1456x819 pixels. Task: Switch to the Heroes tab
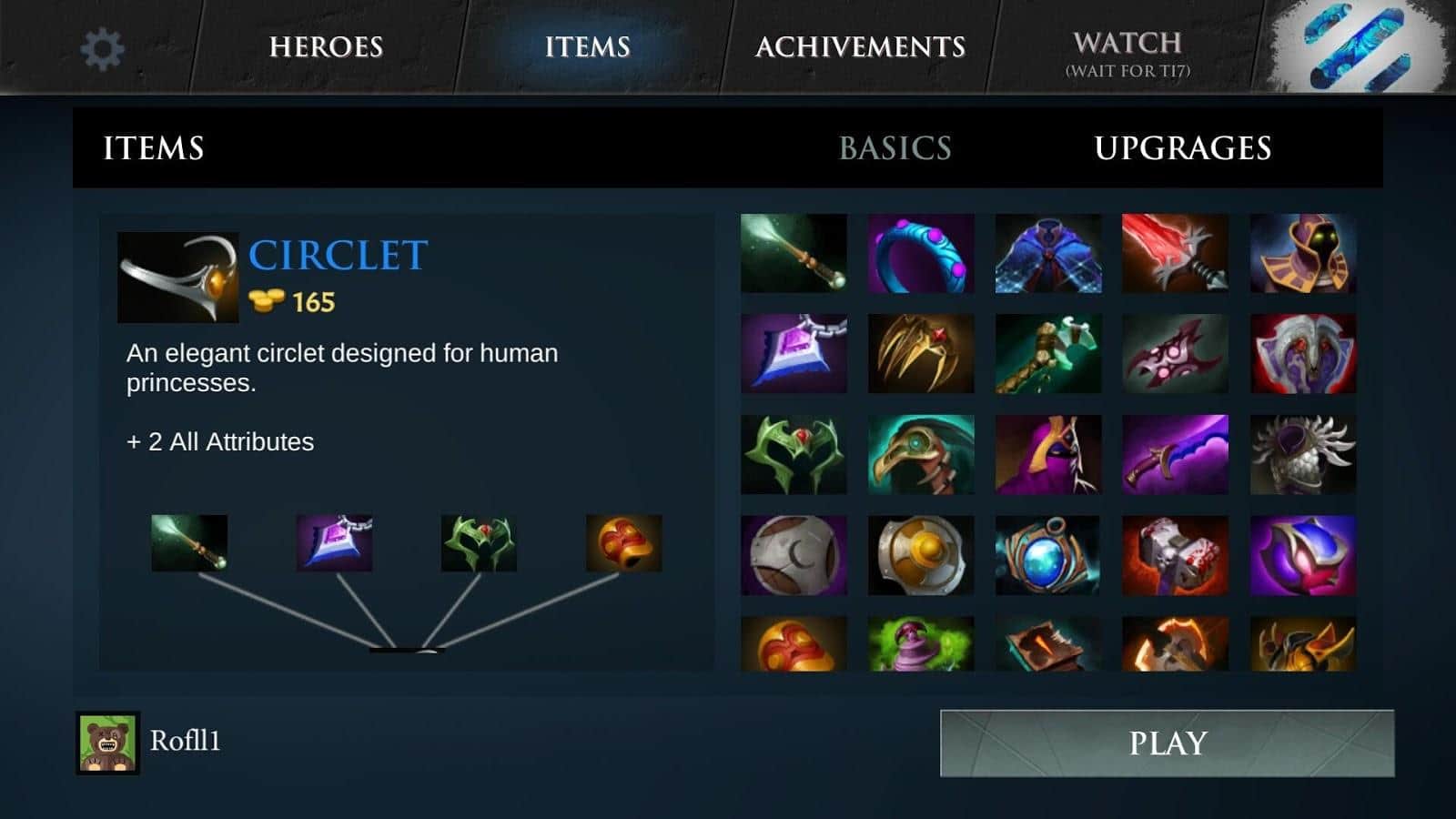pyautogui.click(x=326, y=46)
